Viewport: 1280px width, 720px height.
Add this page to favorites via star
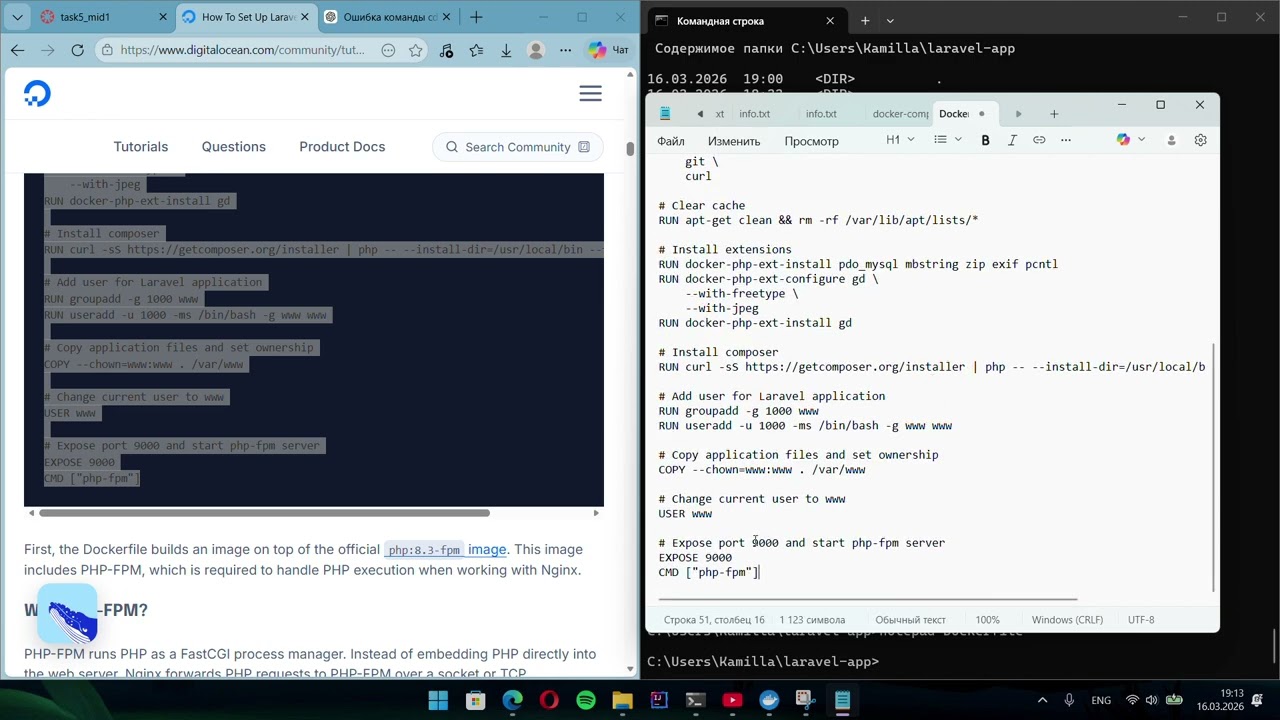pos(416,50)
